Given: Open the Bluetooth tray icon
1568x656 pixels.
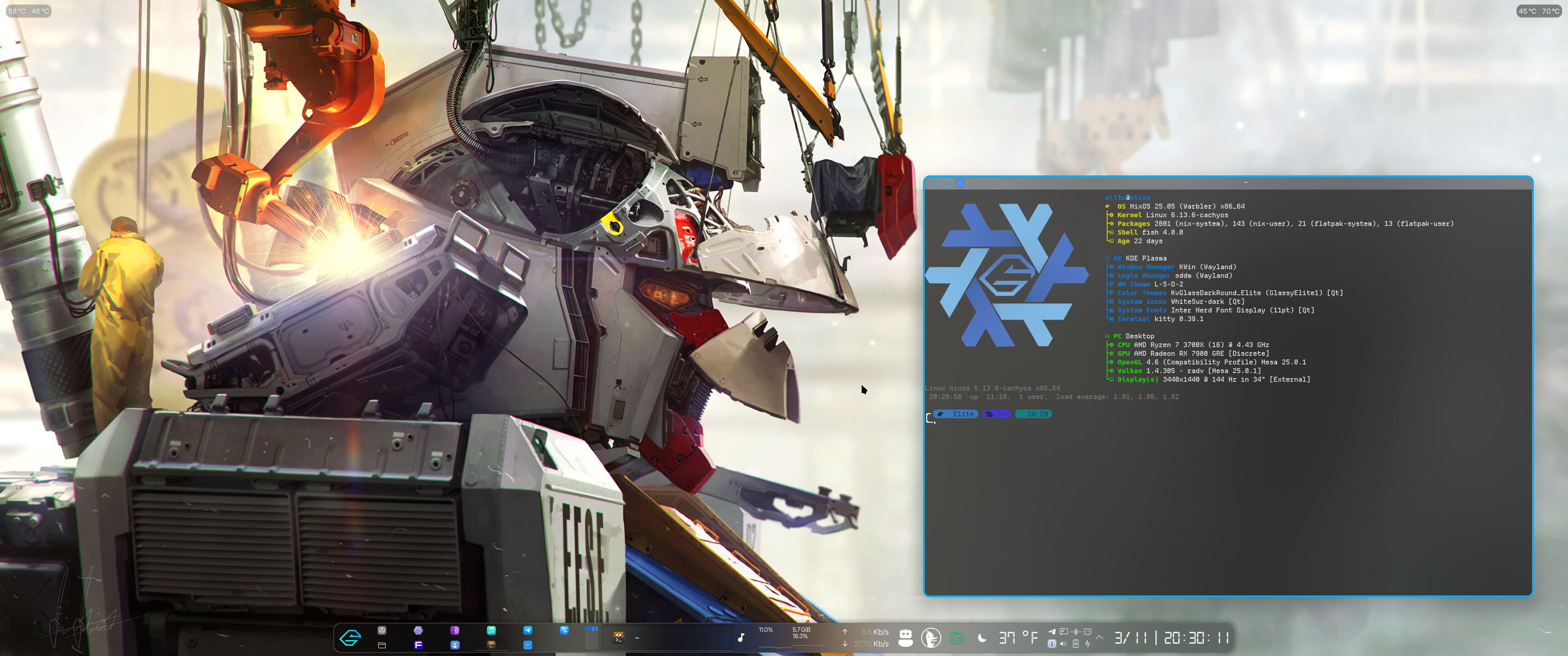Looking at the screenshot, I should [1076, 632].
